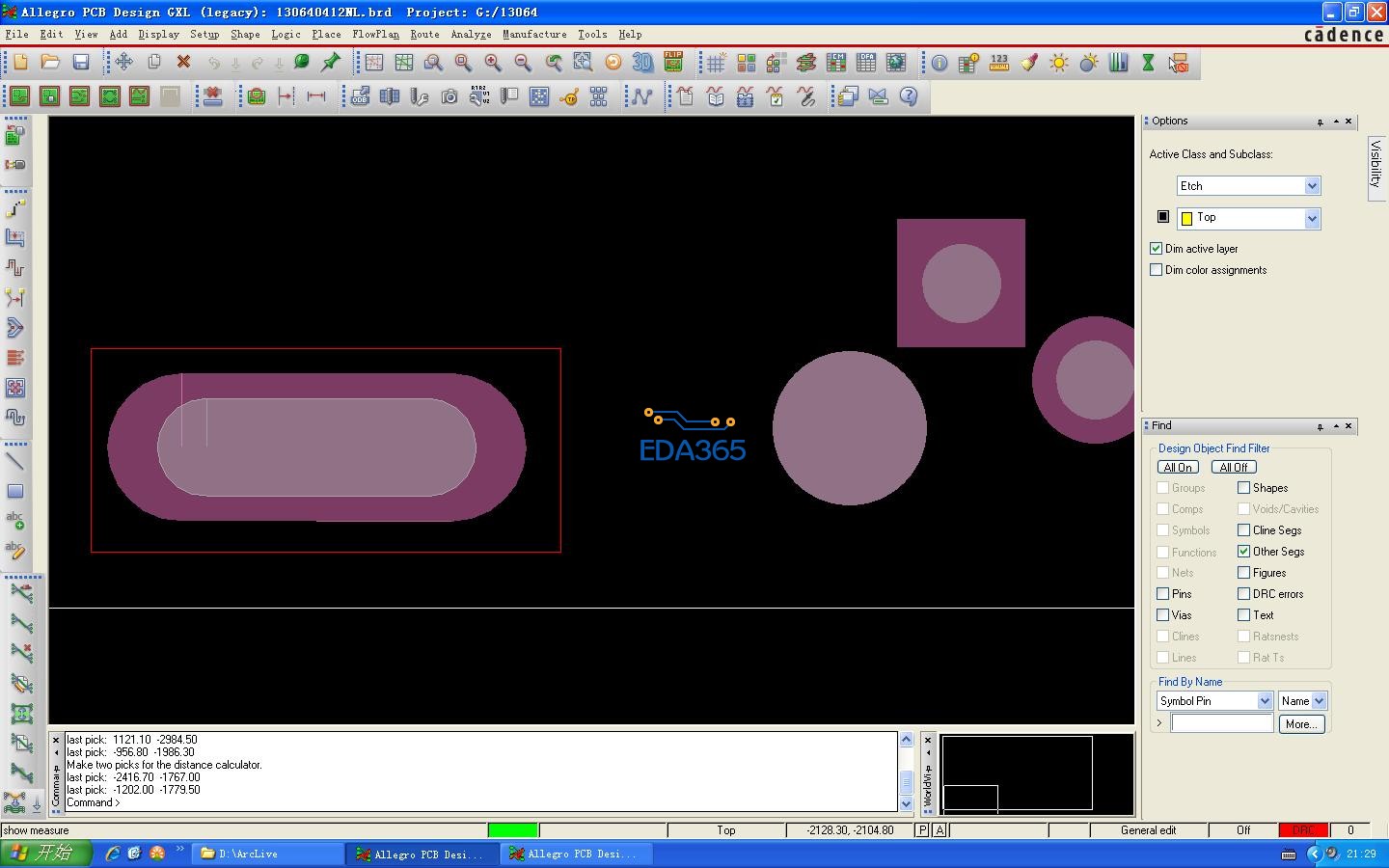Enable Dim color assignments checkbox
1389x868 pixels.
point(1156,270)
